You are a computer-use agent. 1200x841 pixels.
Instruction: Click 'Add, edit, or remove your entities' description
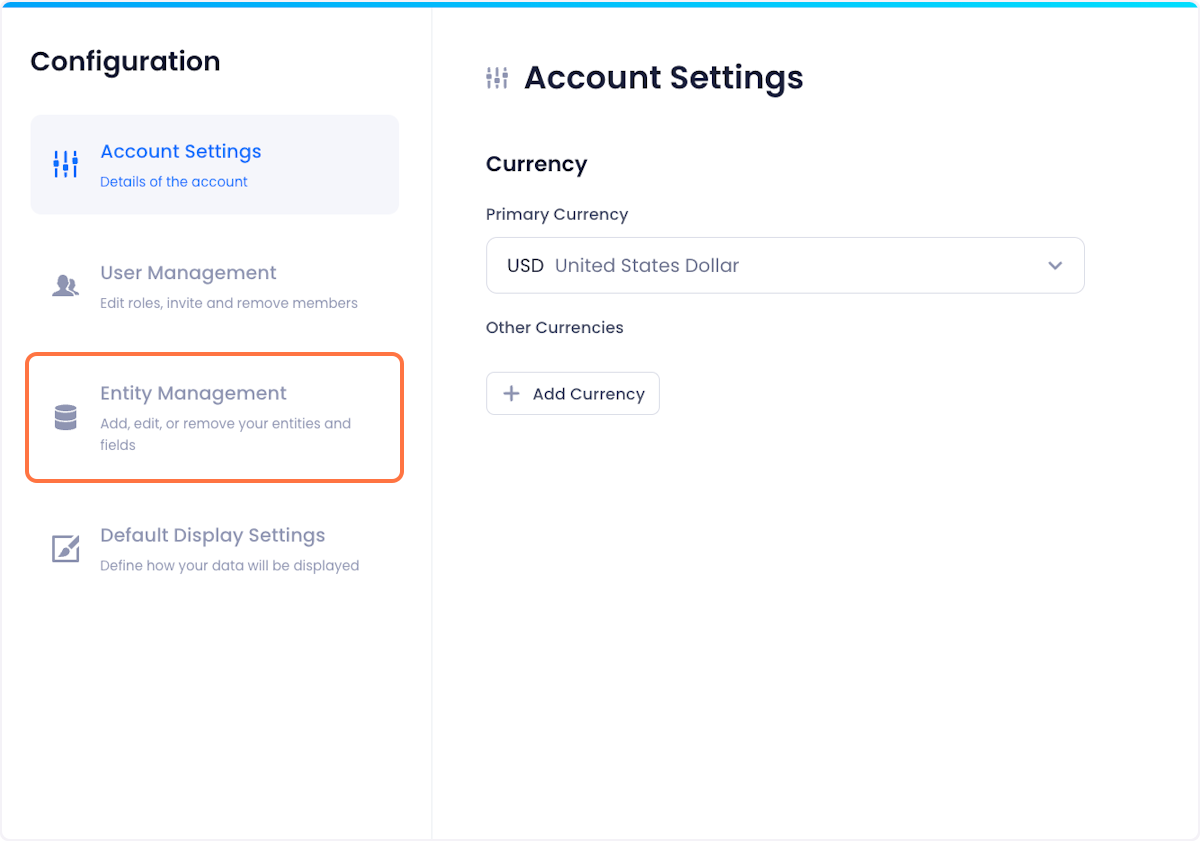pos(226,434)
